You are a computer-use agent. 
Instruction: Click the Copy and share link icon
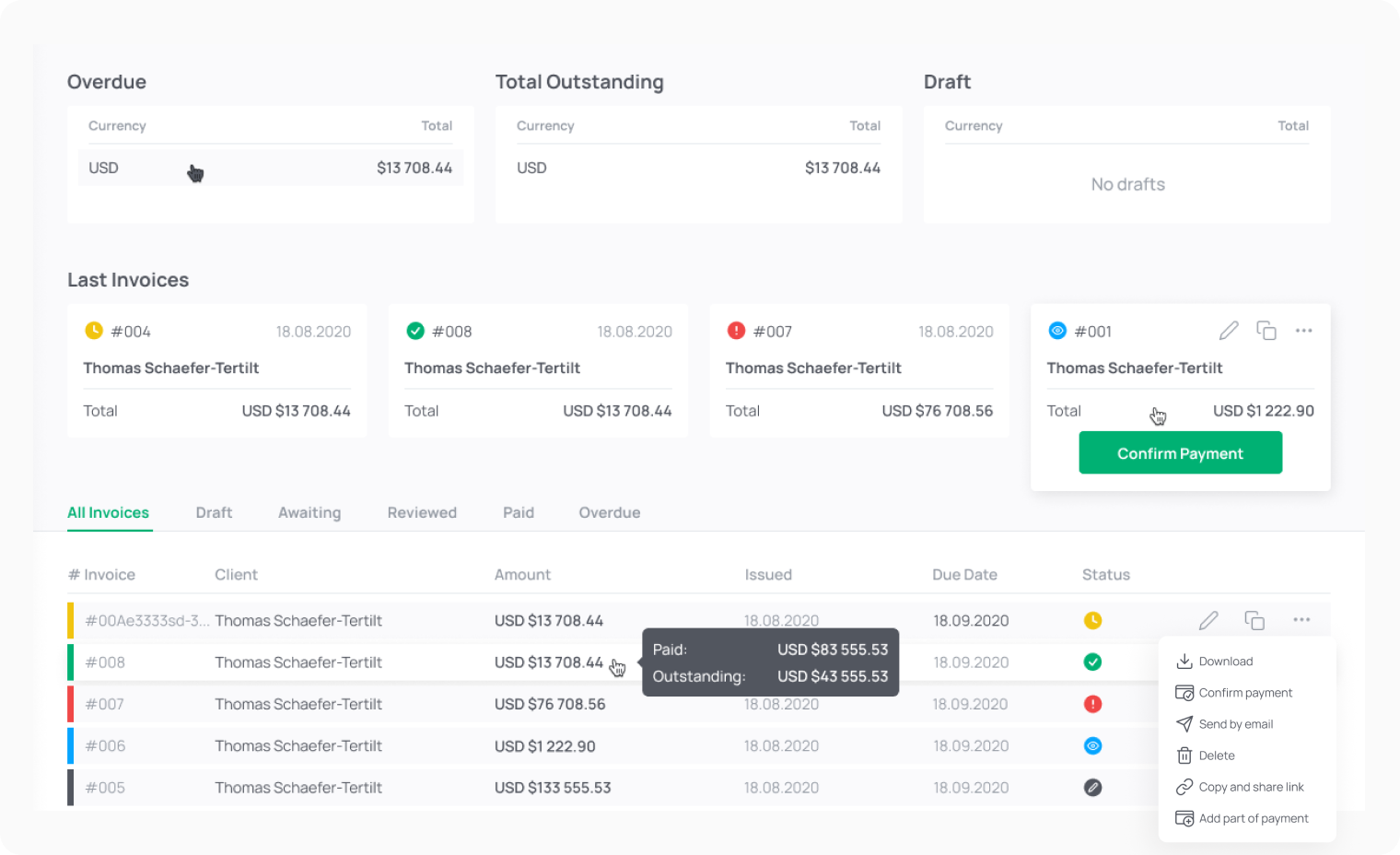pyautogui.click(x=1184, y=786)
